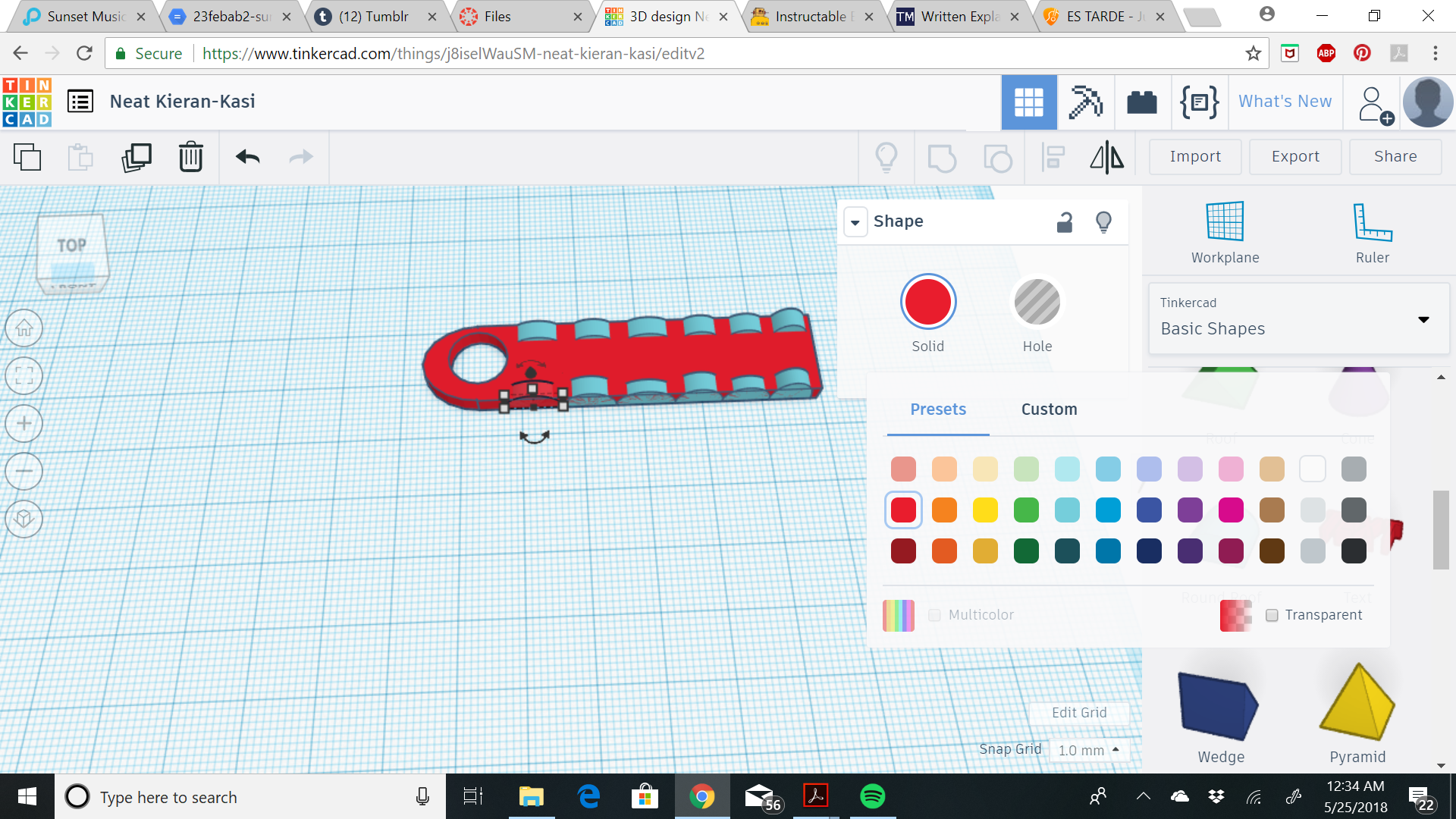Select the Workplane tool
This screenshot has height=819, width=1456.
1225,232
